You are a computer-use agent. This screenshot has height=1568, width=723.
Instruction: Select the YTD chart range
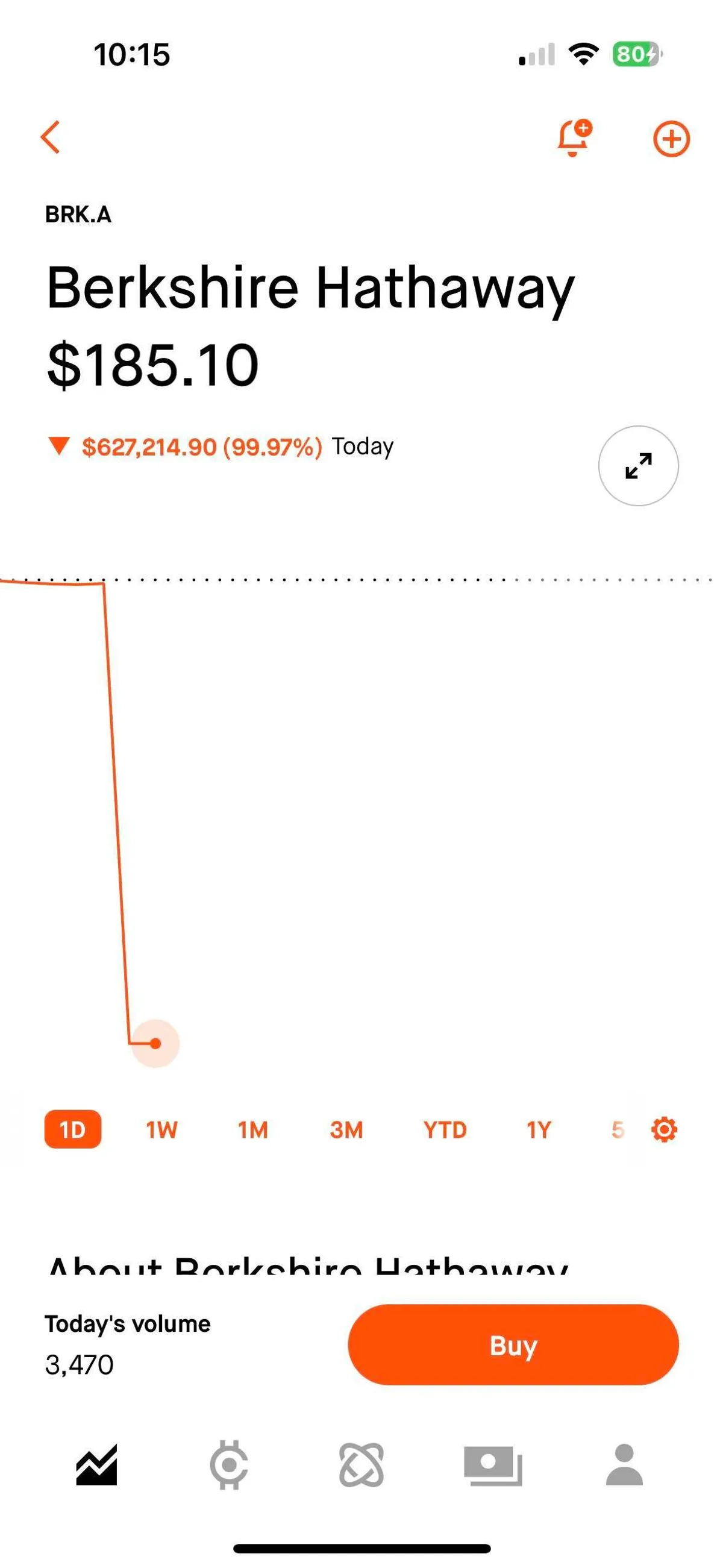point(445,1130)
